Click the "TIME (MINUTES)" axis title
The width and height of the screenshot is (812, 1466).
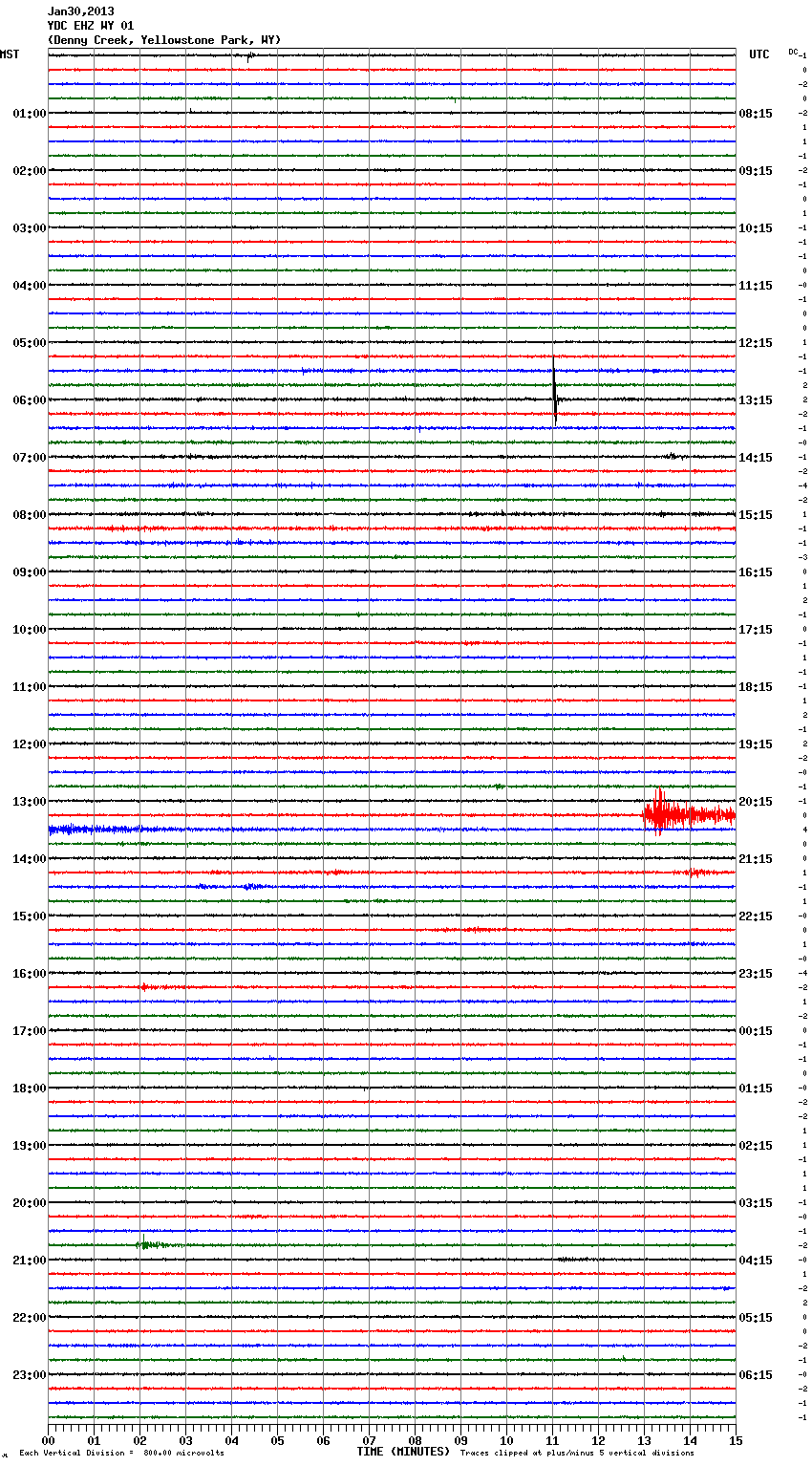tap(403, 1452)
